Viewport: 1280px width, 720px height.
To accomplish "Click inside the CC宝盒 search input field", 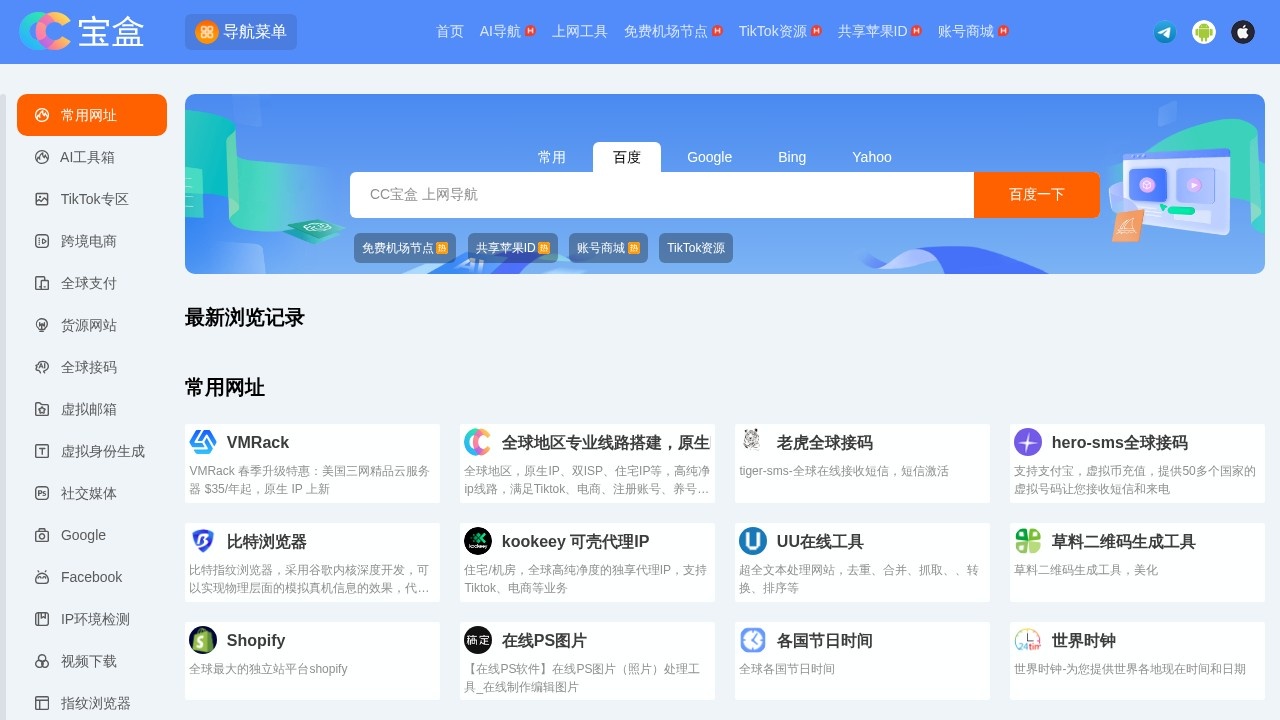I will (x=660, y=195).
